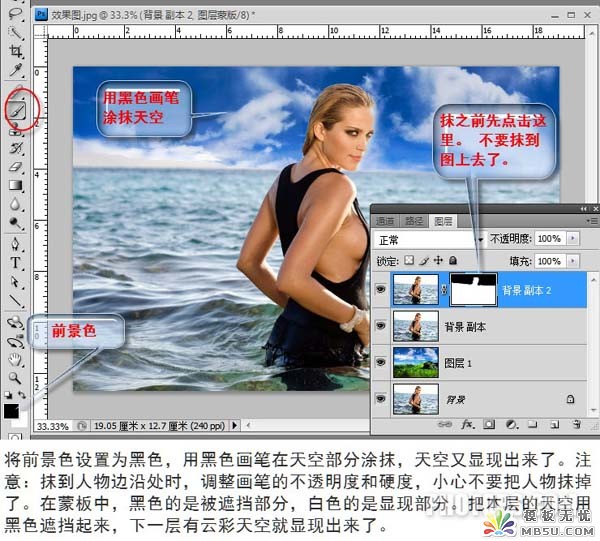This screenshot has width=600, height=541.
Task: Select the Blur tool
Action: click(15, 204)
